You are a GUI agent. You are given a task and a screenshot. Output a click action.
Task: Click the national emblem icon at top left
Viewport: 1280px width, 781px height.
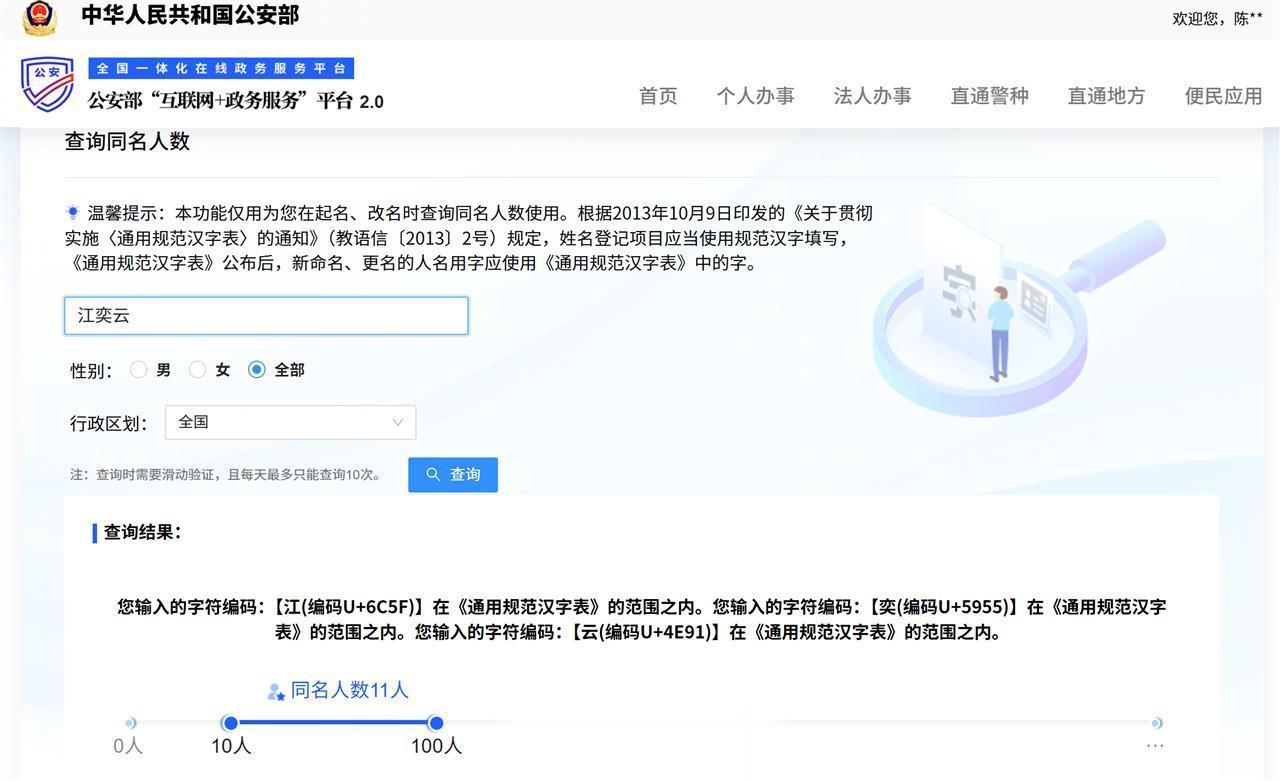click(x=40, y=17)
